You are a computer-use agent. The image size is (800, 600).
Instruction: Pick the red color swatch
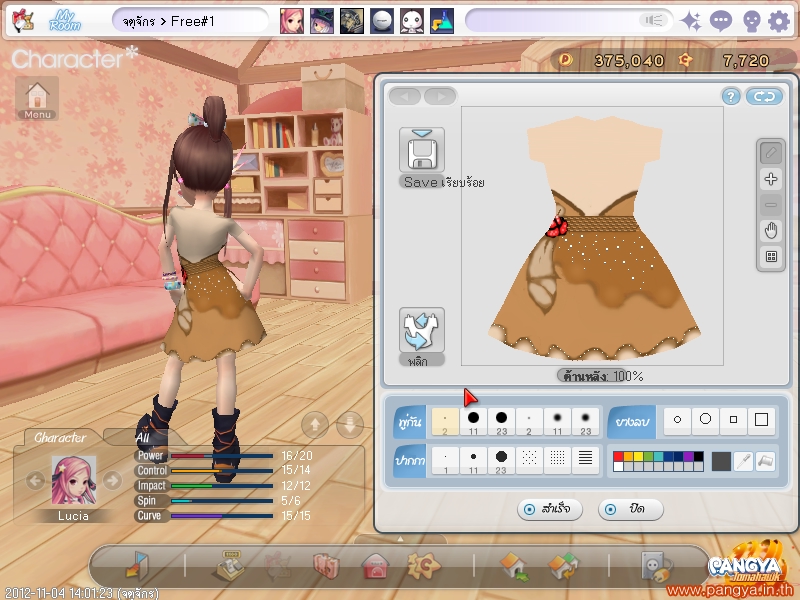[x=618, y=457]
